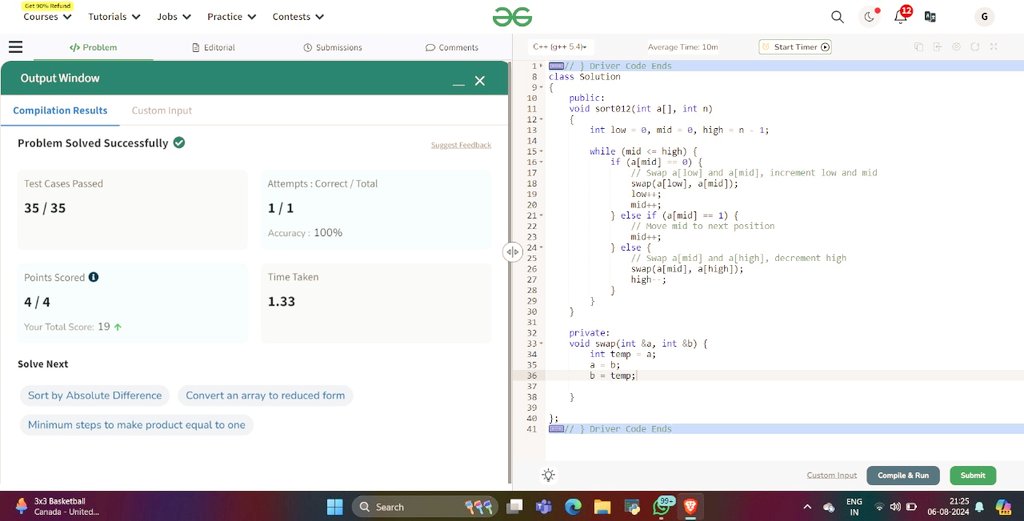
Task: Click the Get 90% Refund badge
Action: (x=47, y=5)
